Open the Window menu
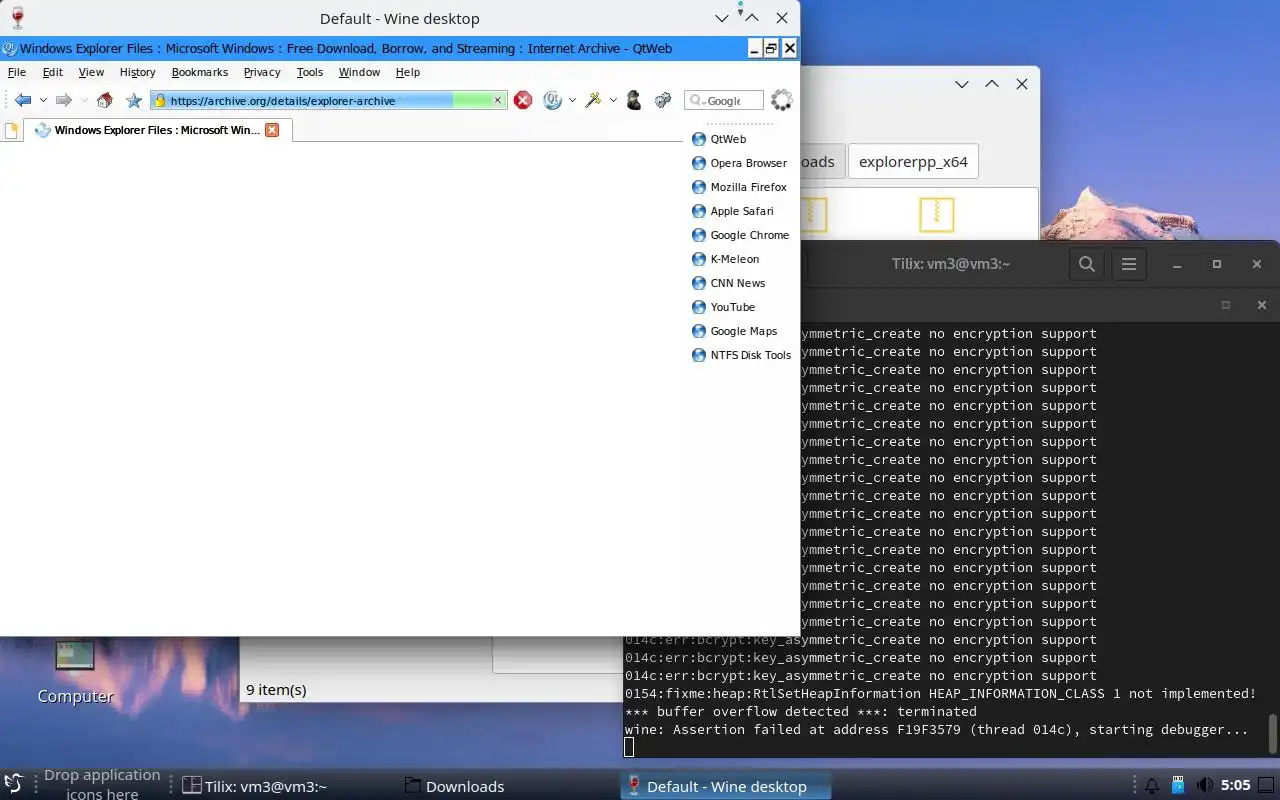This screenshot has height=800, width=1280. 359,72
